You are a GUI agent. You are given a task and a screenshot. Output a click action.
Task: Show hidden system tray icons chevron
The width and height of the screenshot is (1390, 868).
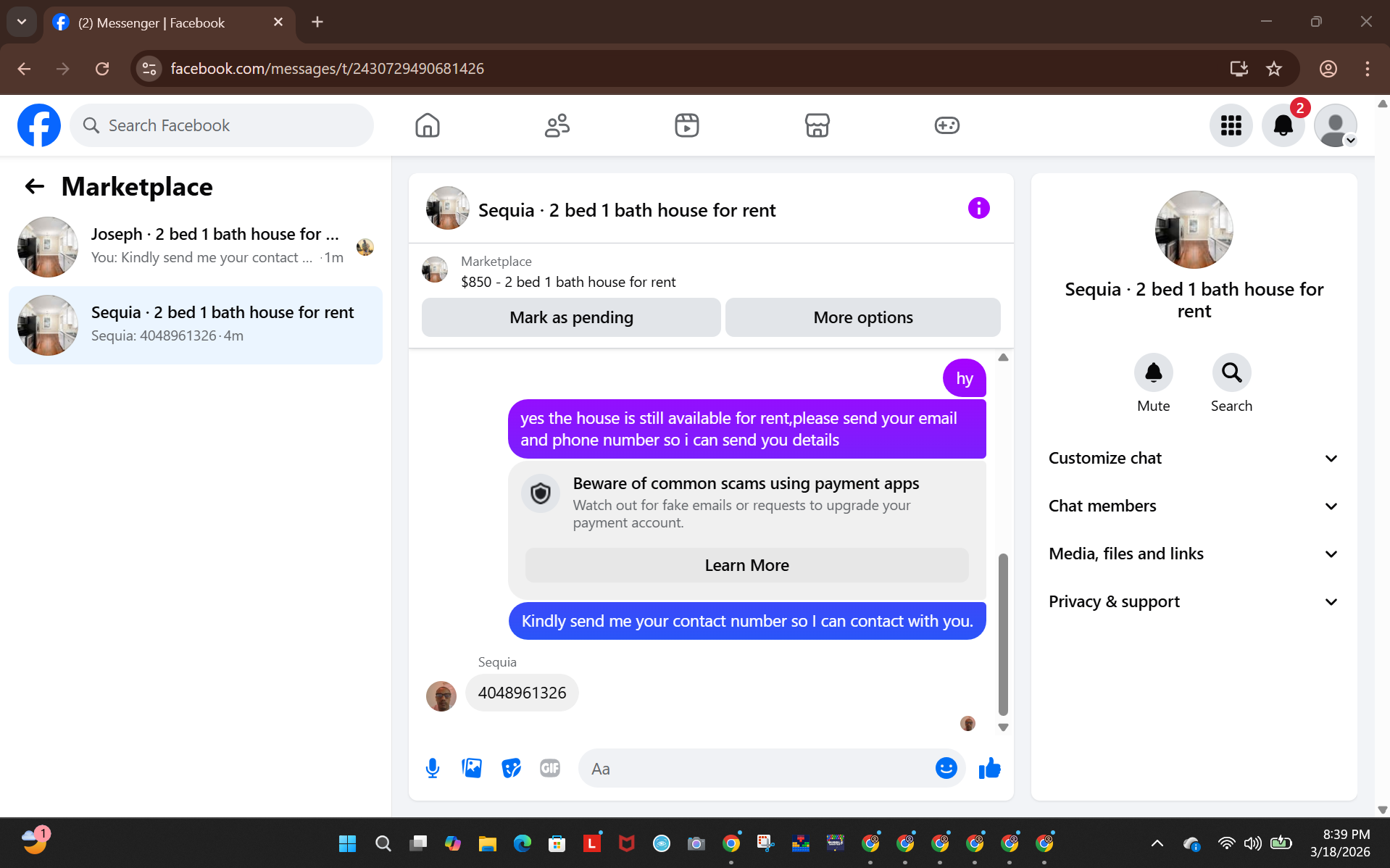(x=1157, y=843)
